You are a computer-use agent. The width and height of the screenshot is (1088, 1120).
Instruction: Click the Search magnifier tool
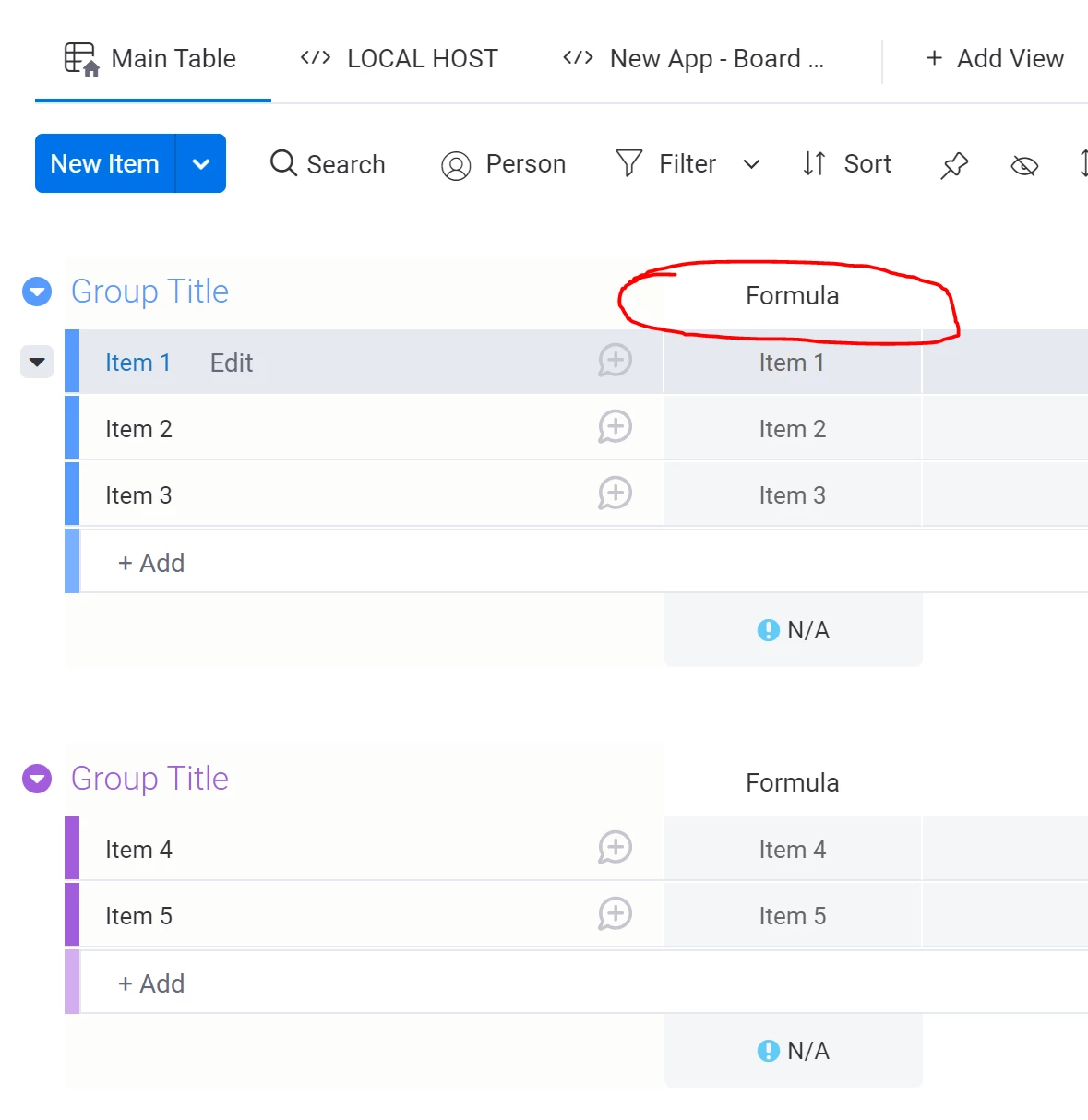pyautogui.click(x=328, y=164)
